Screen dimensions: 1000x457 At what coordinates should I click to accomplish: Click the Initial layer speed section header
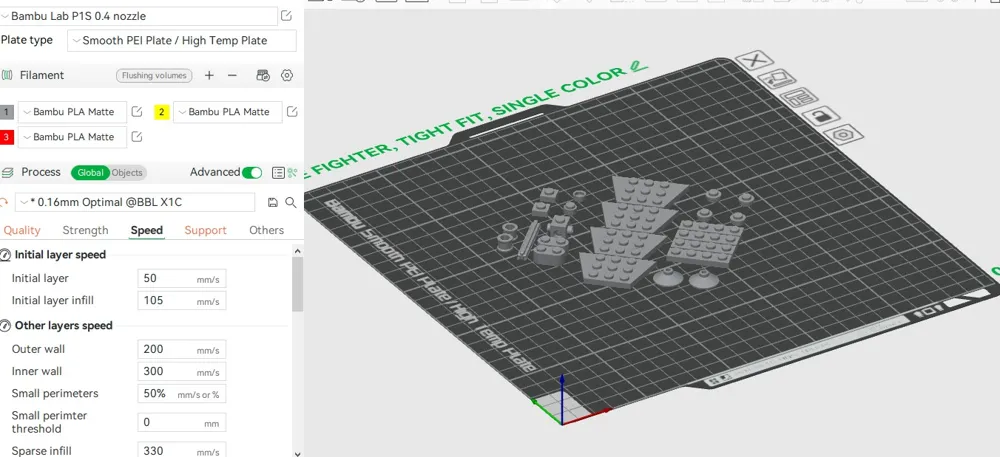click(x=60, y=255)
